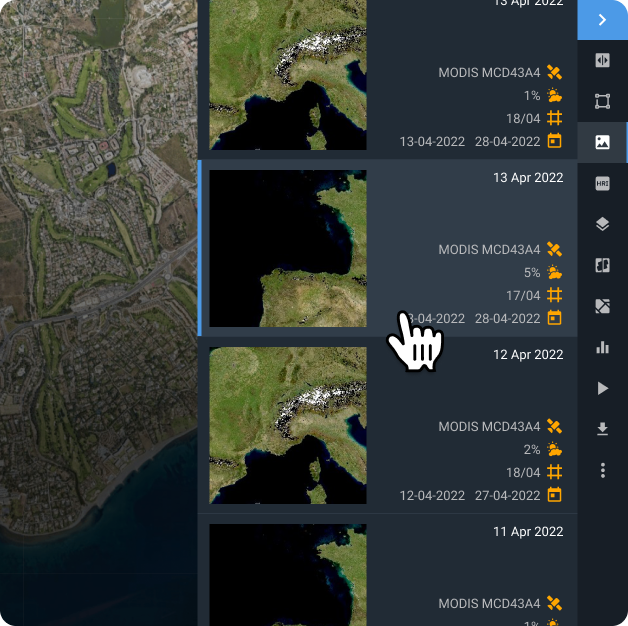Click the download icon in the sidebar

coord(602,429)
